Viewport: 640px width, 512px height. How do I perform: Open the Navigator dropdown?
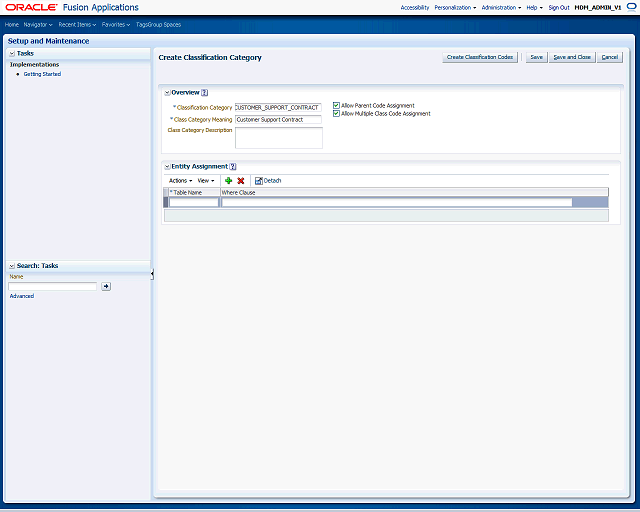click(x=38, y=24)
